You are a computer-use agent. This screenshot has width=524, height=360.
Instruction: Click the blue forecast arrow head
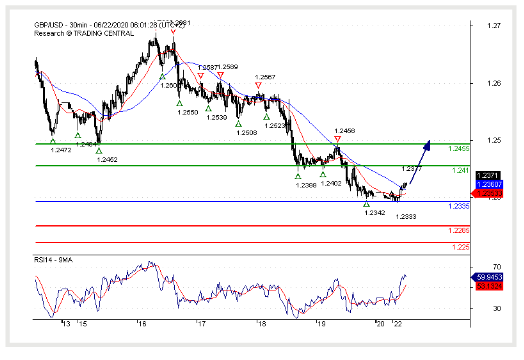427,145
